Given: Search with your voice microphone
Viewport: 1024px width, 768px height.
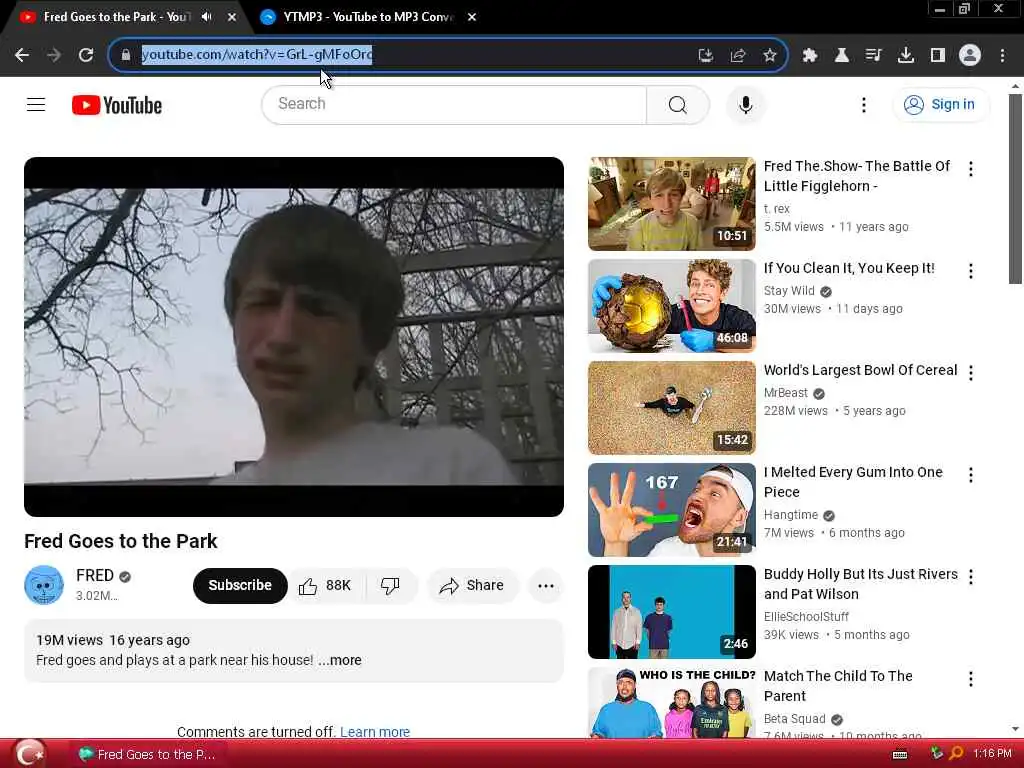Looking at the screenshot, I should click(x=746, y=104).
